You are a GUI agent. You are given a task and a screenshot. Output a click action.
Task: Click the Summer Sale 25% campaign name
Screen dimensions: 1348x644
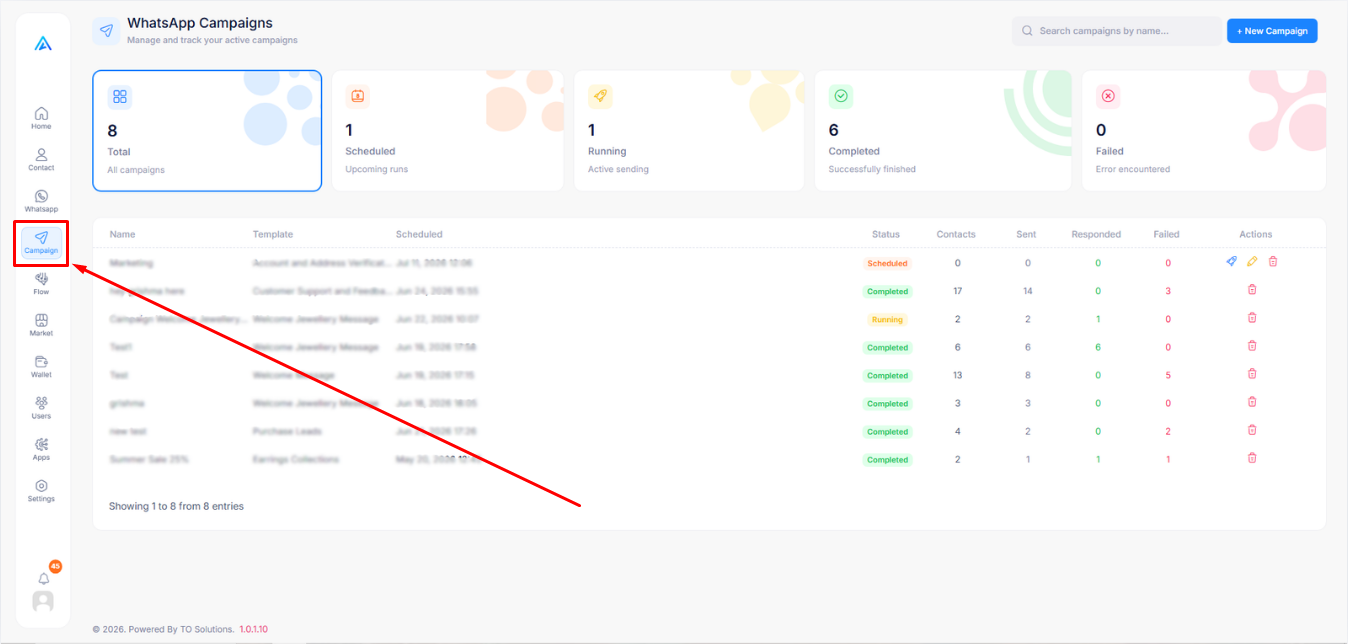pos(149,459)
